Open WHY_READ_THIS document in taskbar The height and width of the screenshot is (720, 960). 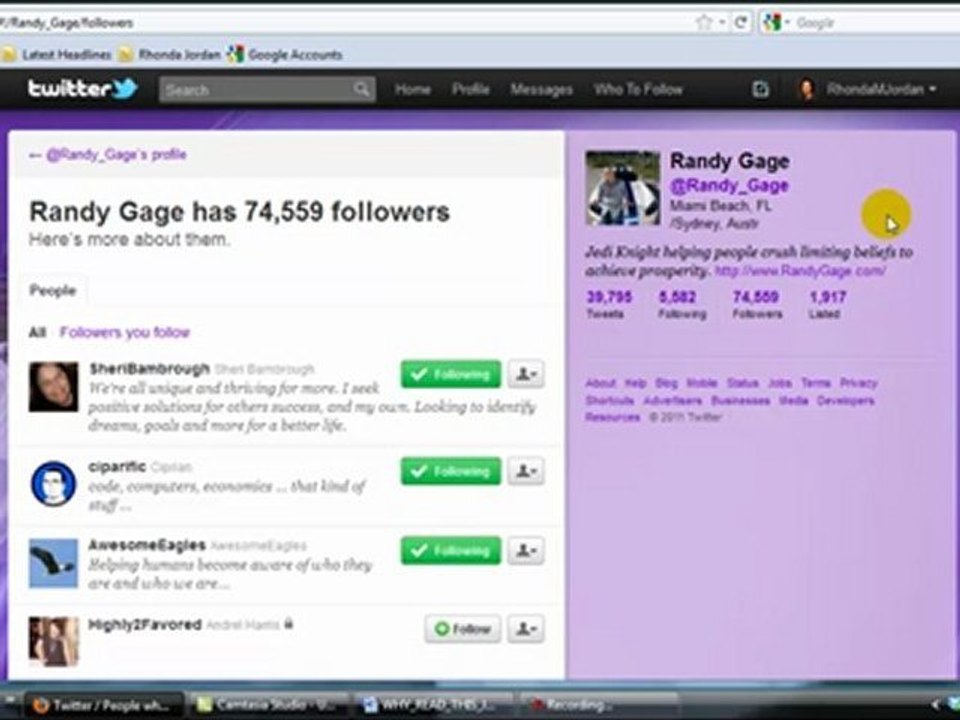point(433,705)
